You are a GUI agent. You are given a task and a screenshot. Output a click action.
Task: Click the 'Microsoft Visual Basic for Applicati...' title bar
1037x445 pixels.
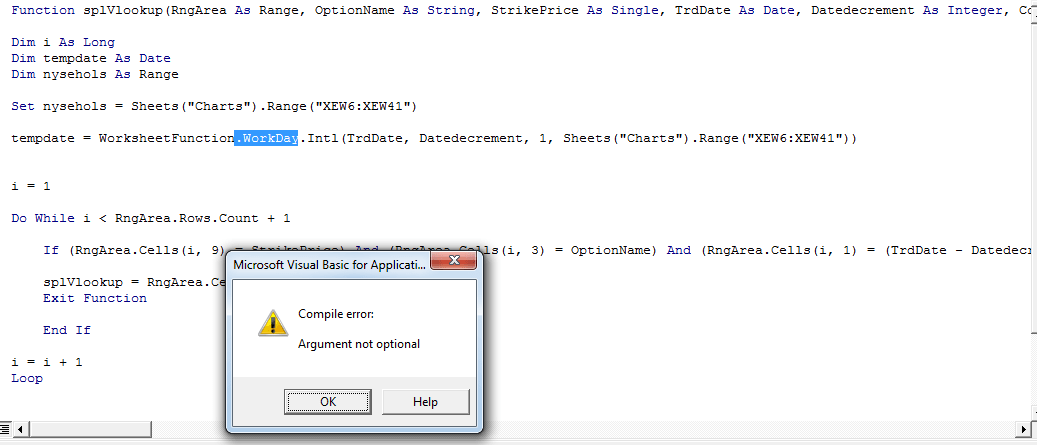click(x=331, y=265)
